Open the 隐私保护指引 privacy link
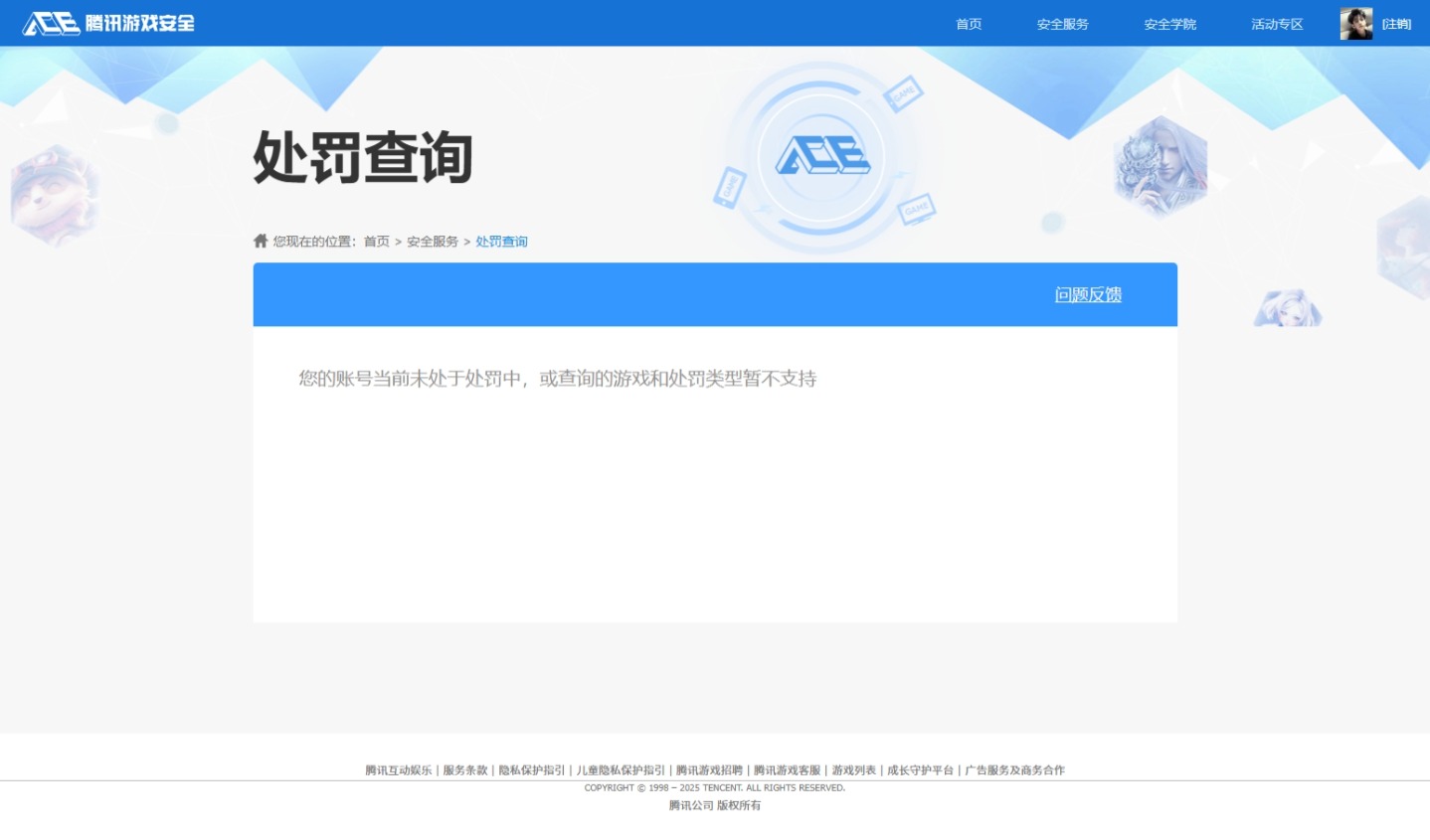This screenshot has width=1430, height=840. tap(530, 769)
